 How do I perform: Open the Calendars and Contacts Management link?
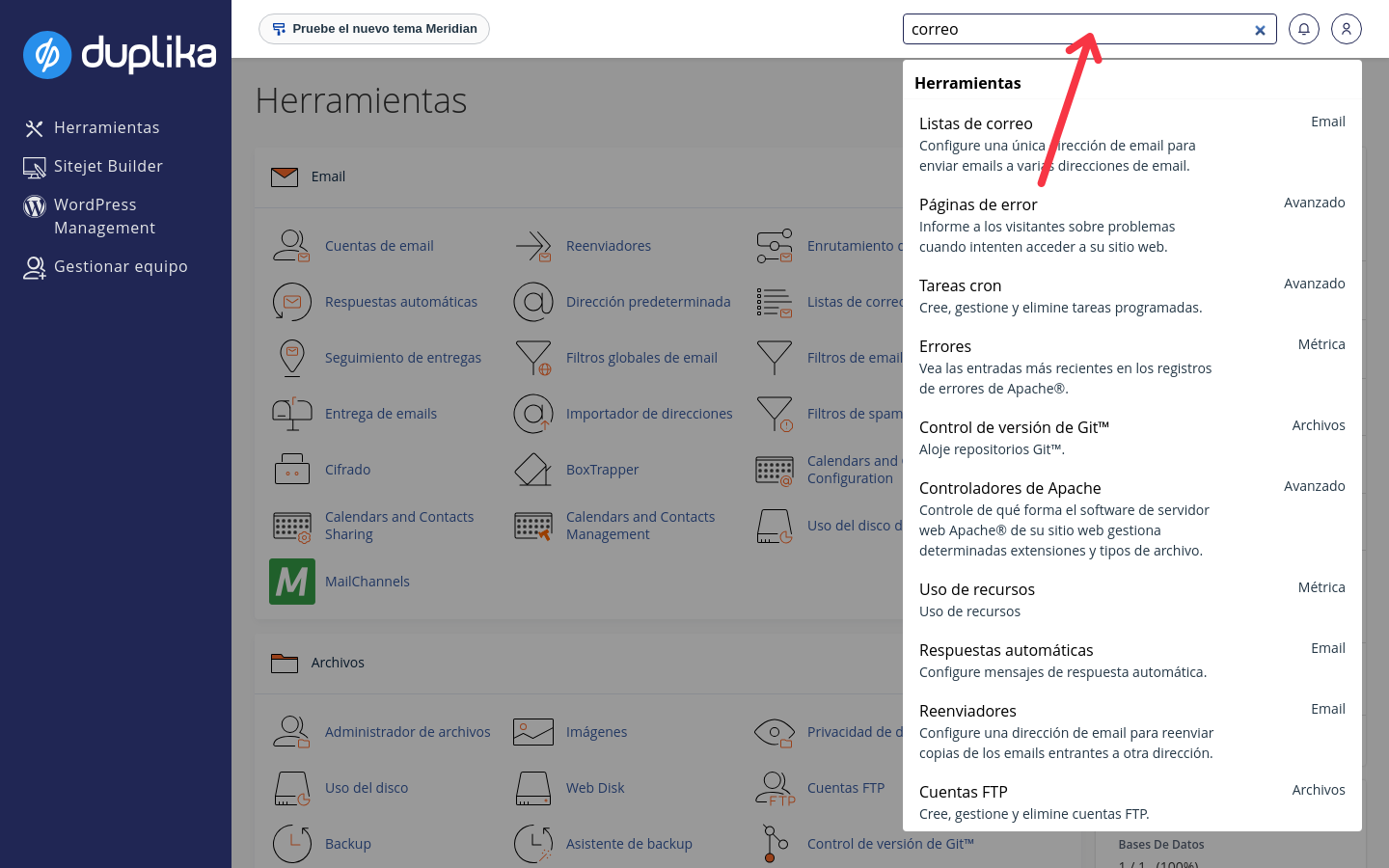click(640, 526)
